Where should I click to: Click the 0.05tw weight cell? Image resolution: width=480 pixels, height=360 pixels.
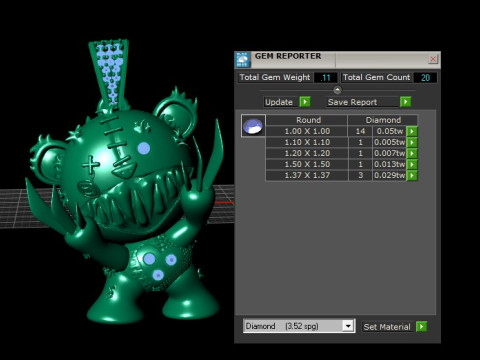[x=389, y=131]
